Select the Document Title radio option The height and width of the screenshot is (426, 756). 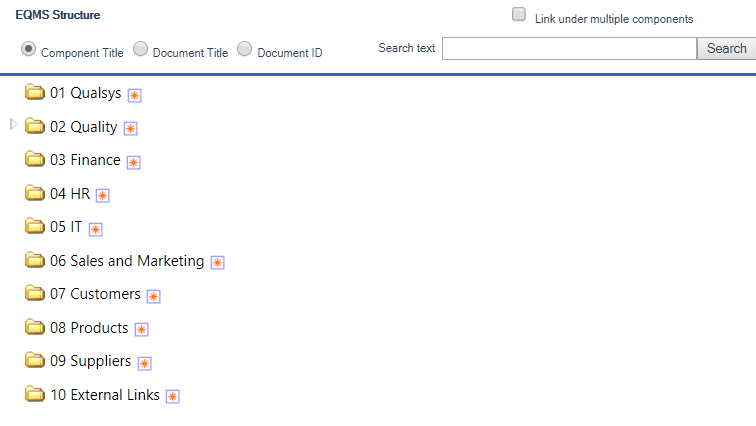(x=140, y=49)
